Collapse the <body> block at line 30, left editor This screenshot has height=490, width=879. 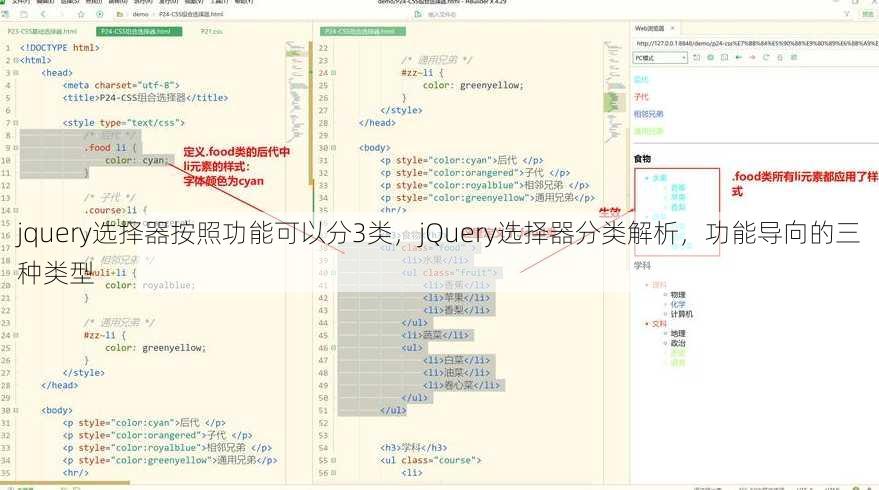pos(16,410)
